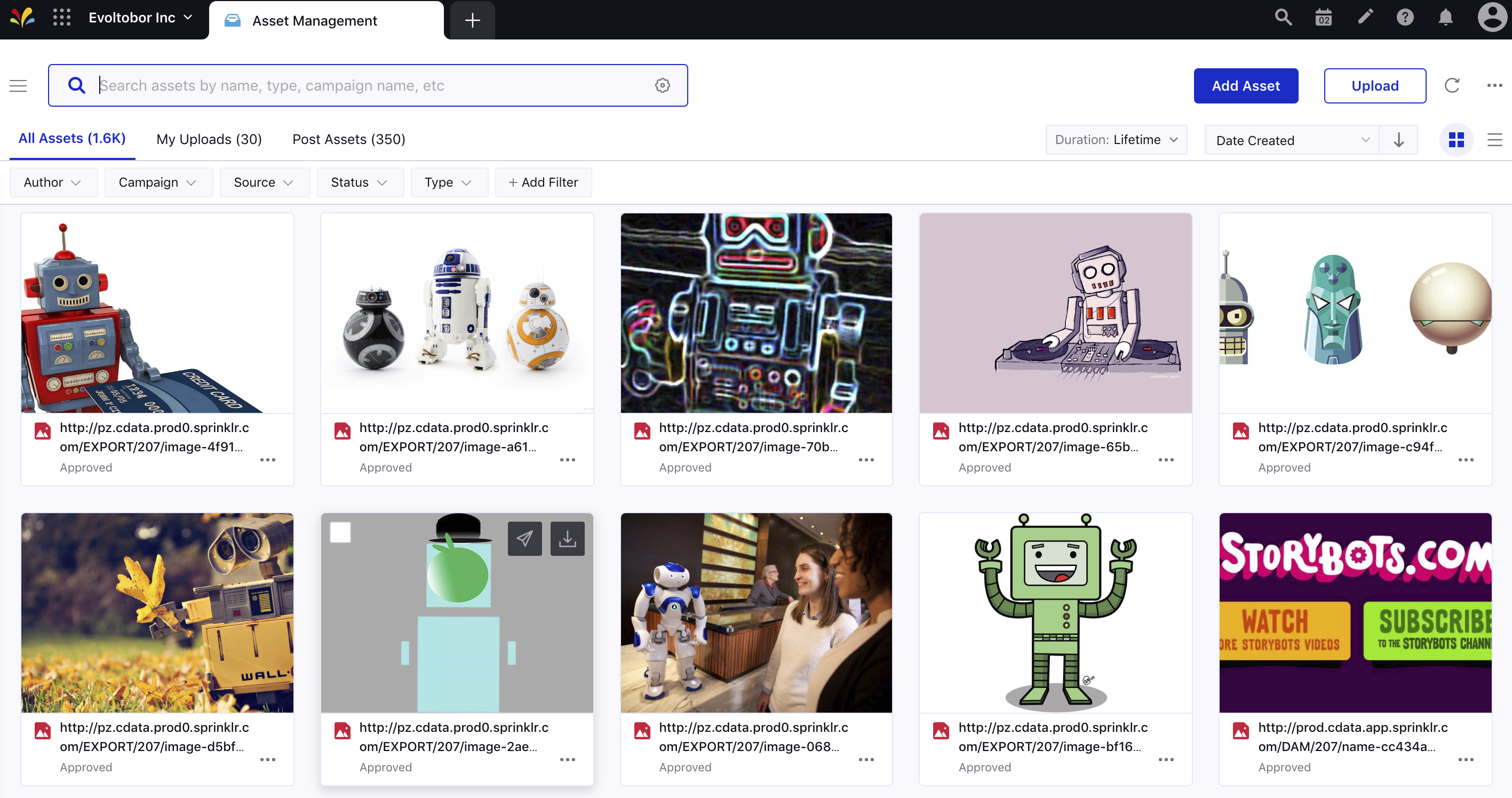
Task: Open the calendar icon in top bar
Action: click(1324, 18)
